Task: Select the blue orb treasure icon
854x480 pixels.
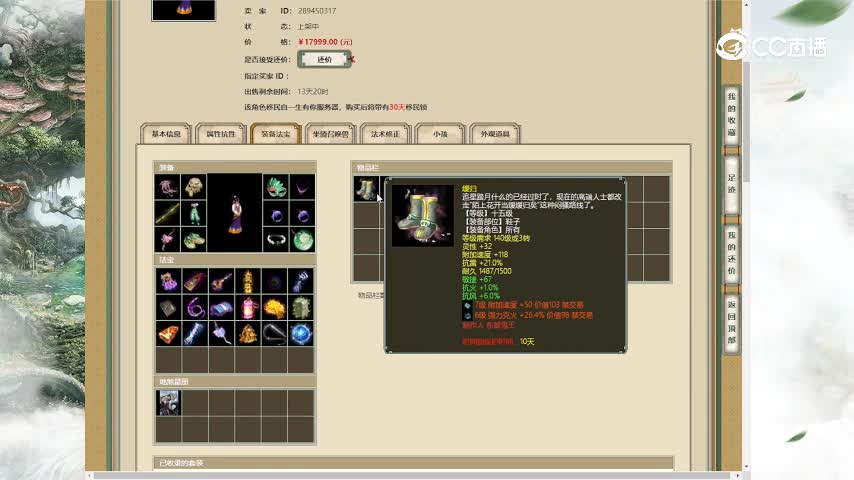Action: click(x=301, y=334)
